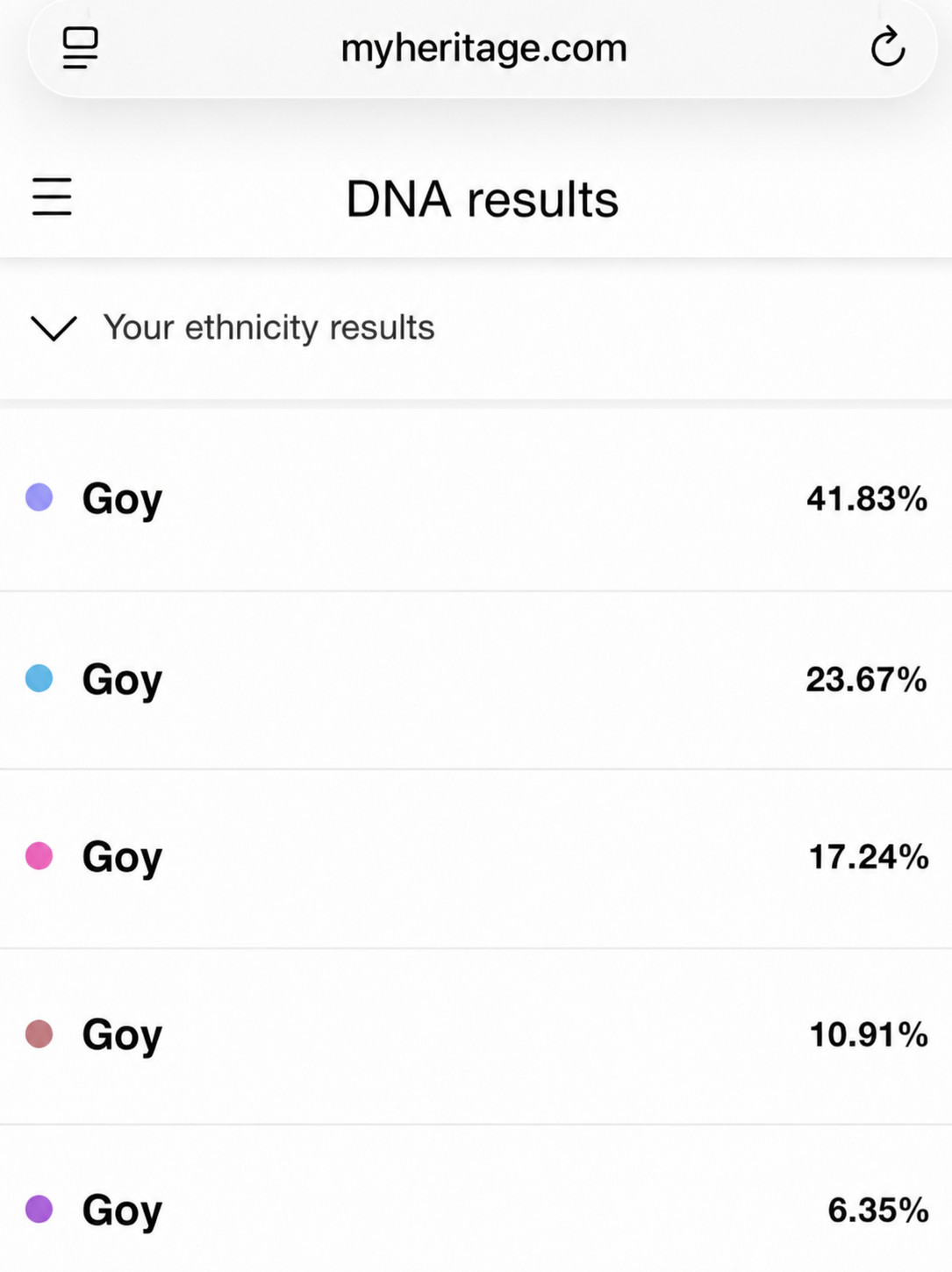
Task: Tap the brown-red dot beside 10.91%
Action: tap(39, 1034)
